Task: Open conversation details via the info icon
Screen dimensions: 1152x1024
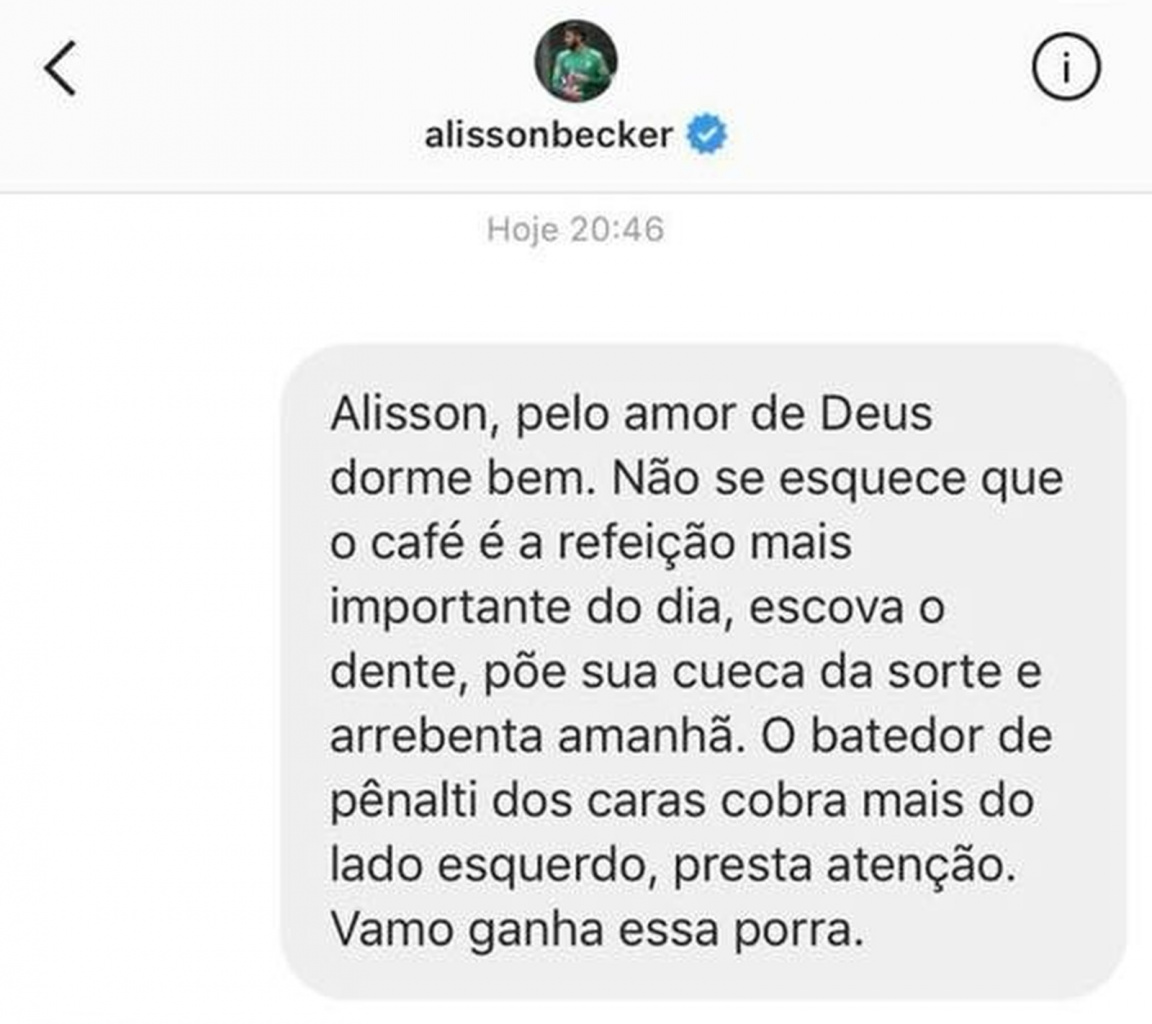Action: point(1065,68)
